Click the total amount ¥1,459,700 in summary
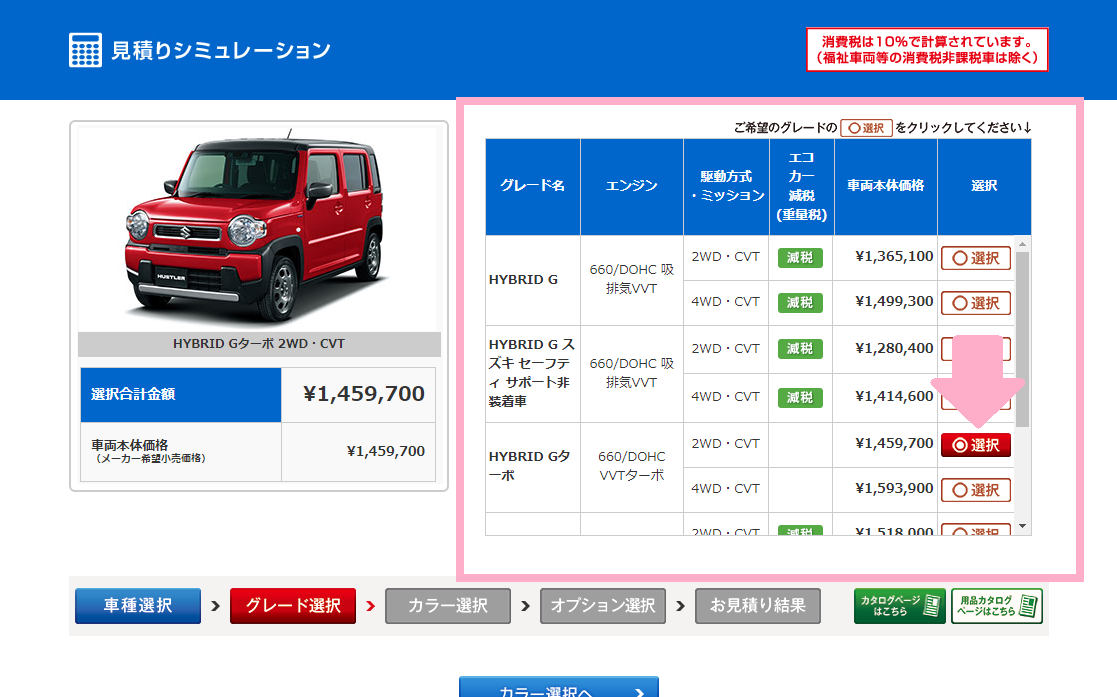 click(364, 393)
